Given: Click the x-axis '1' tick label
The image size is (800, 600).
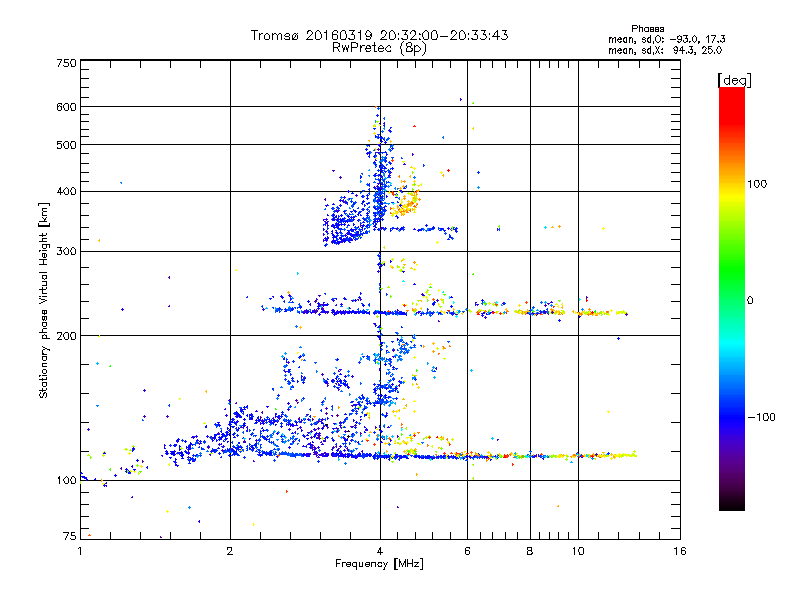Looking at the screenshot, I should [81, 551].
